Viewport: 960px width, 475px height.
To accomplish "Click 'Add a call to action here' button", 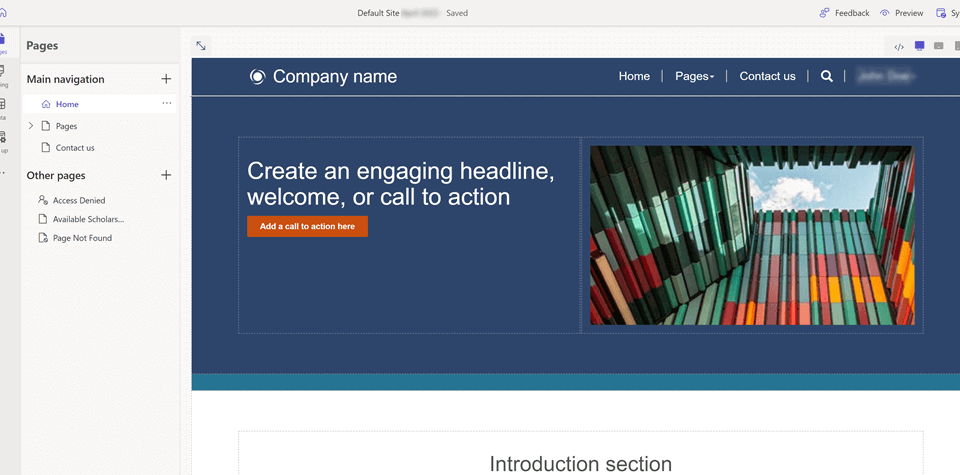I will pyautogui.click(x=307, y=227).
